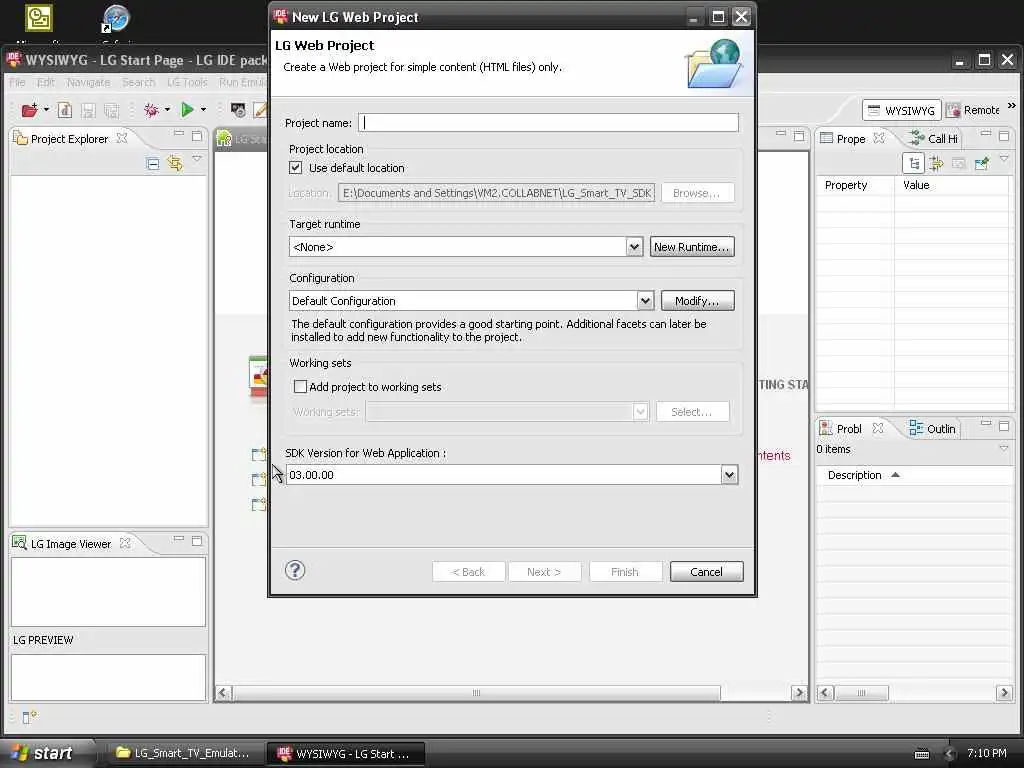Click the Problems panel horizontal scrollbar thumb

861,693
